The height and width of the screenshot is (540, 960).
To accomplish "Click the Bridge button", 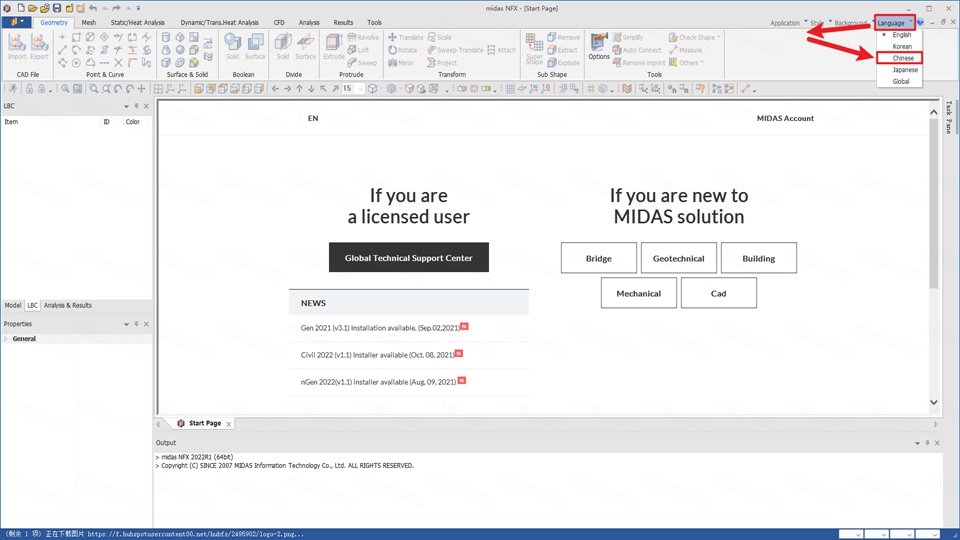I will point(599,258).
